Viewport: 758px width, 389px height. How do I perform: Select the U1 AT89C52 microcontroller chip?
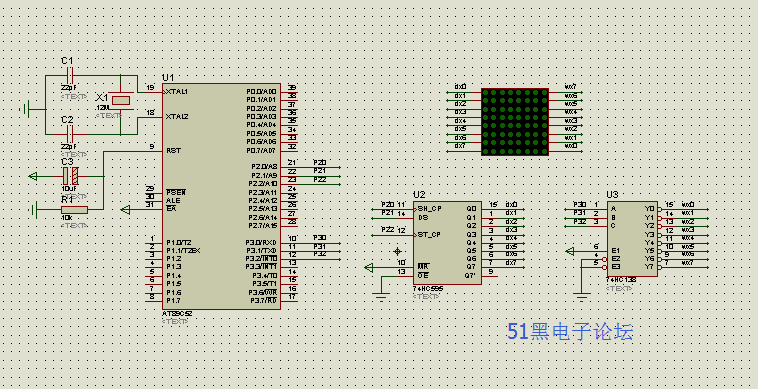(221, 196)
